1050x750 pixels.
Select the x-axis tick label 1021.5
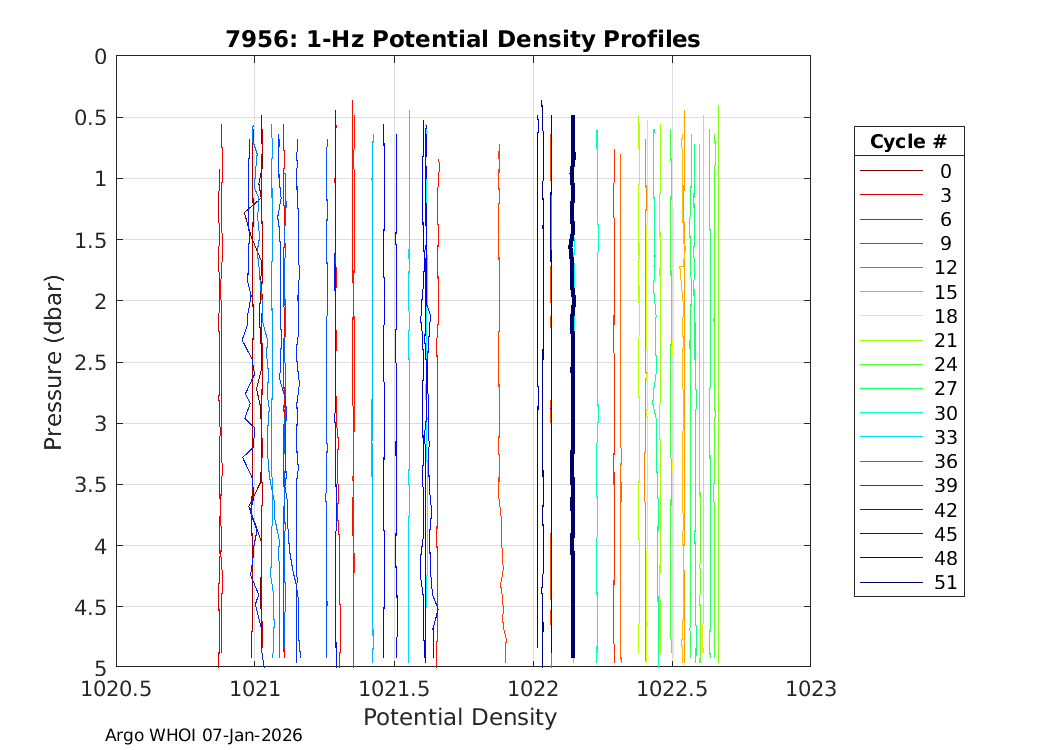394,689
